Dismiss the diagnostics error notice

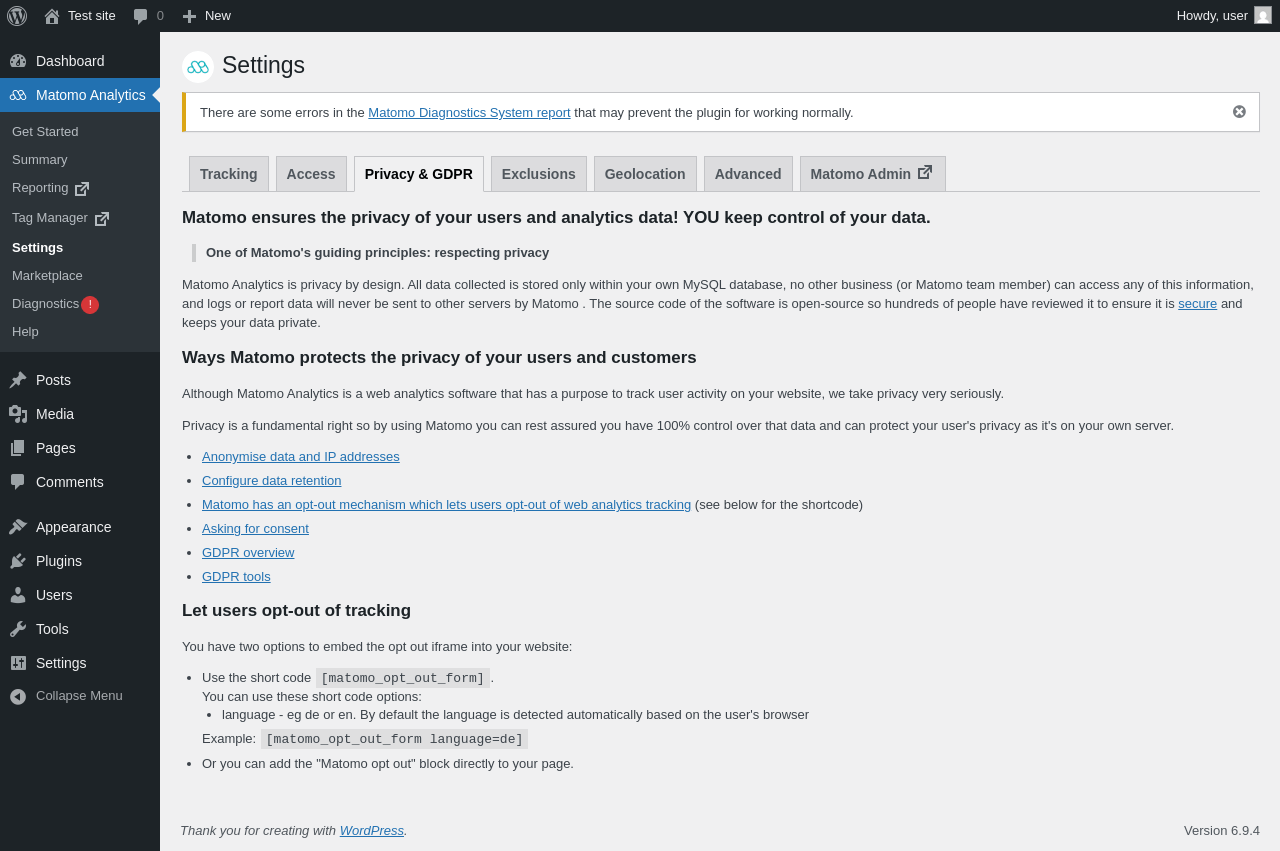[x=1239, y=112]
